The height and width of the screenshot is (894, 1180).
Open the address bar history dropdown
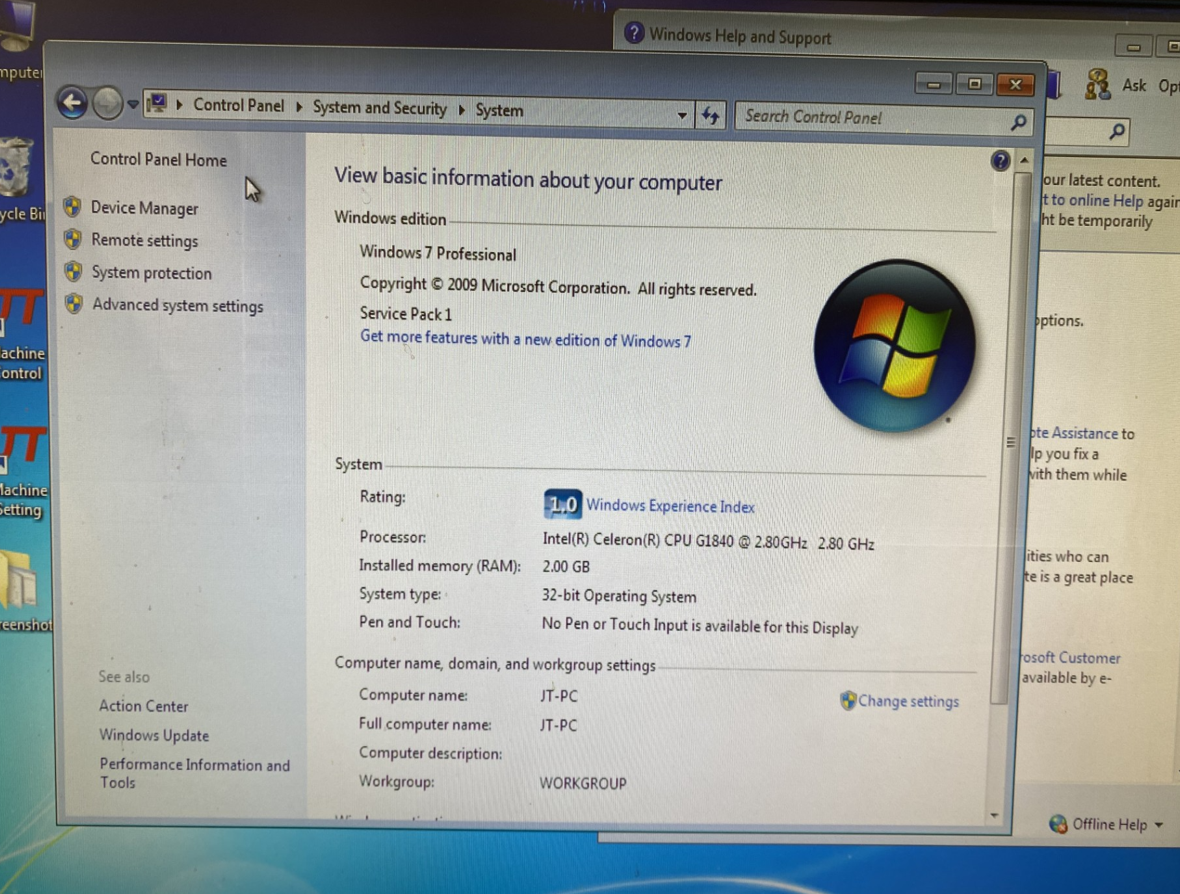681,115
